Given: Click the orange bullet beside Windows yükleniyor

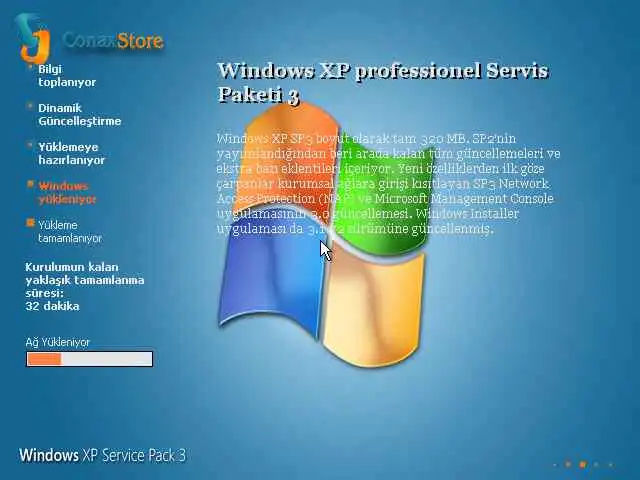Looking at the screenshot, I should (30, 184).
